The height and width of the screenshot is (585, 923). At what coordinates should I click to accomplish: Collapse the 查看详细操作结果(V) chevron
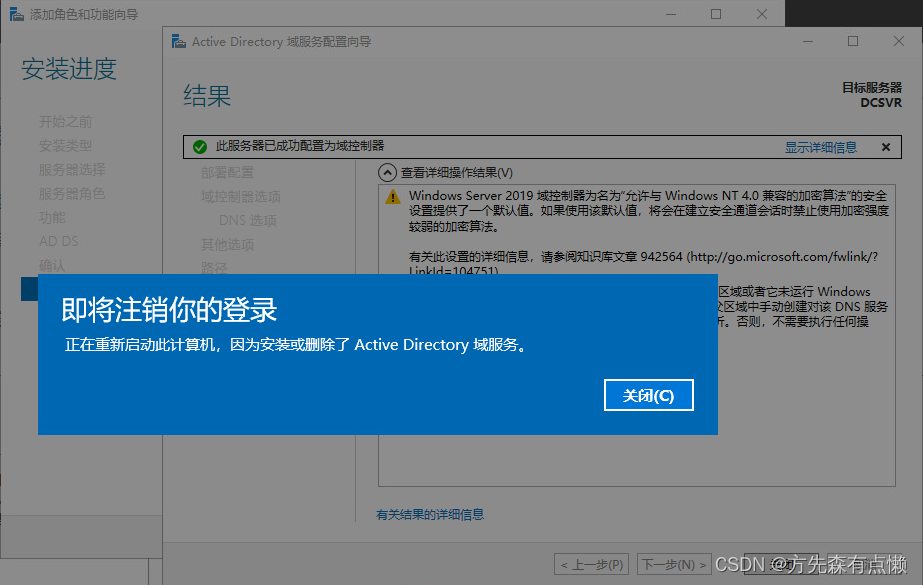coord(387,172)
